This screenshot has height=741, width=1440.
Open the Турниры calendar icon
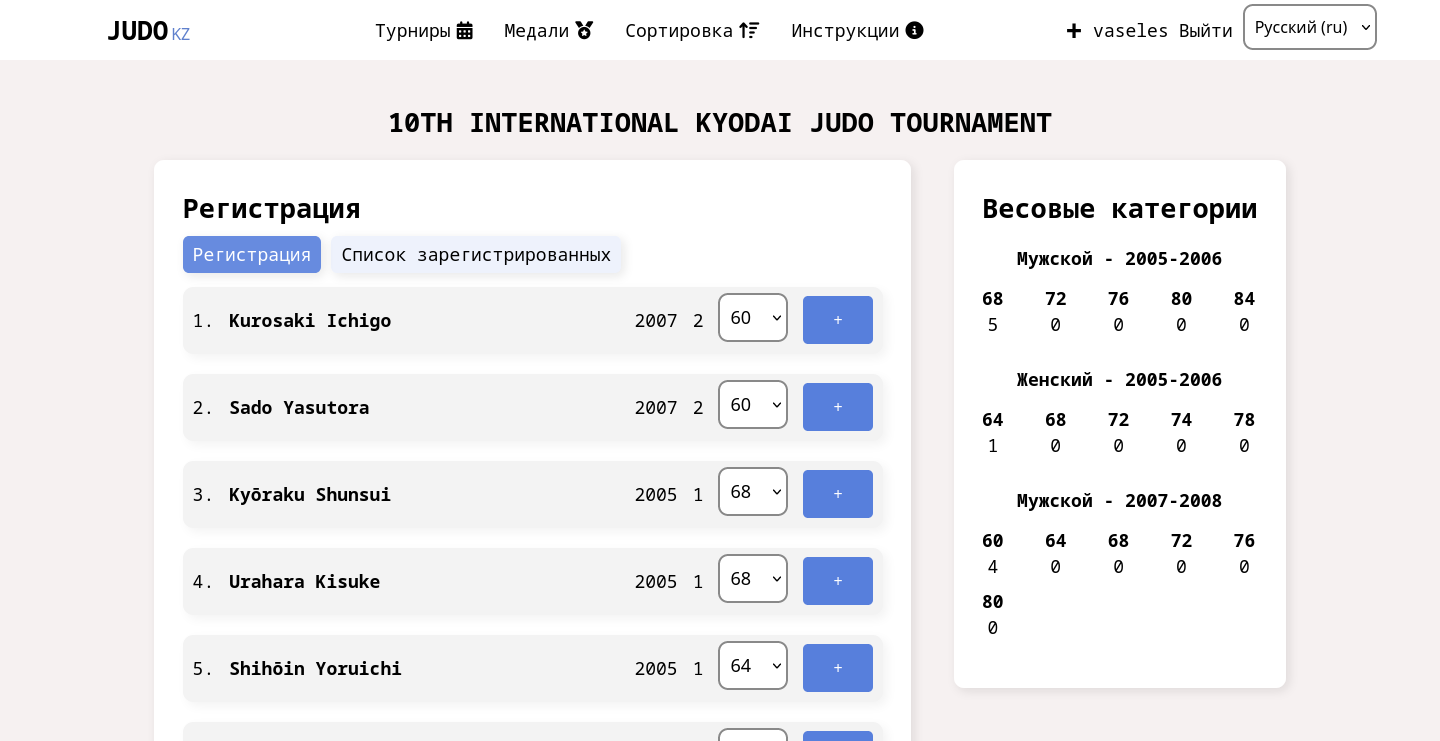463,30
